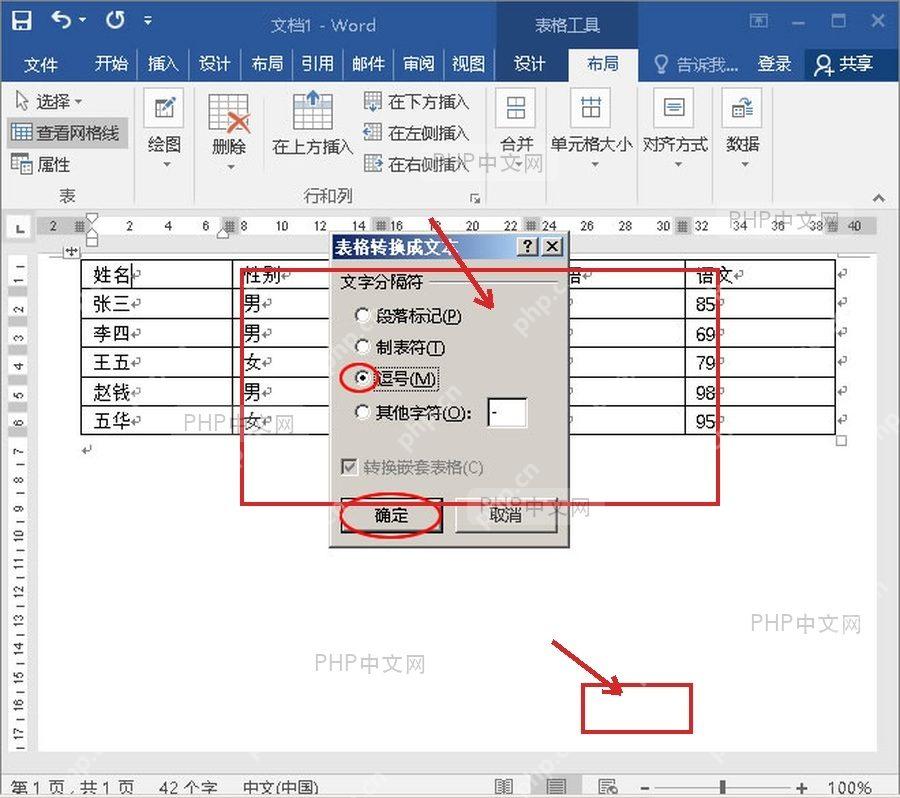This screenshot has height=798, width=900.
Task: Click 单元格大小 (Cell Size) icon
Action: [591, 107]
